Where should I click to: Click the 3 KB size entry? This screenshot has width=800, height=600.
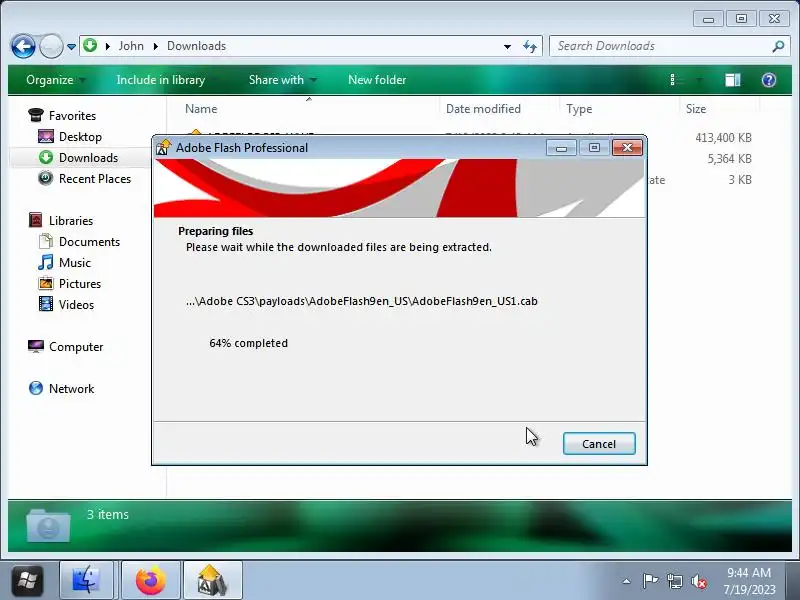click(x=740, y=180)
